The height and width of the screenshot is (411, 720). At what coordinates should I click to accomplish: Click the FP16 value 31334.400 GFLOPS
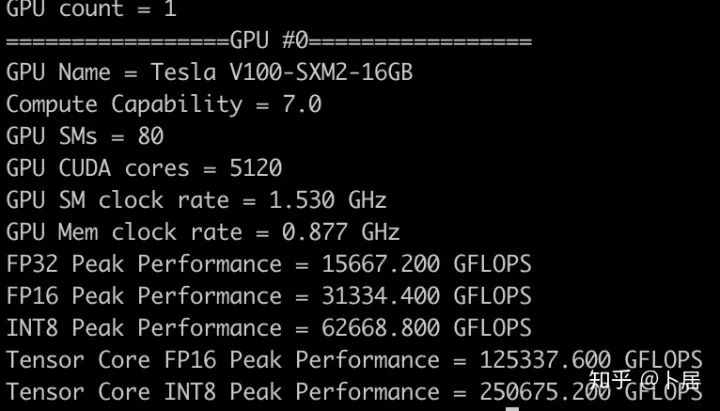(x=427, y=296)
